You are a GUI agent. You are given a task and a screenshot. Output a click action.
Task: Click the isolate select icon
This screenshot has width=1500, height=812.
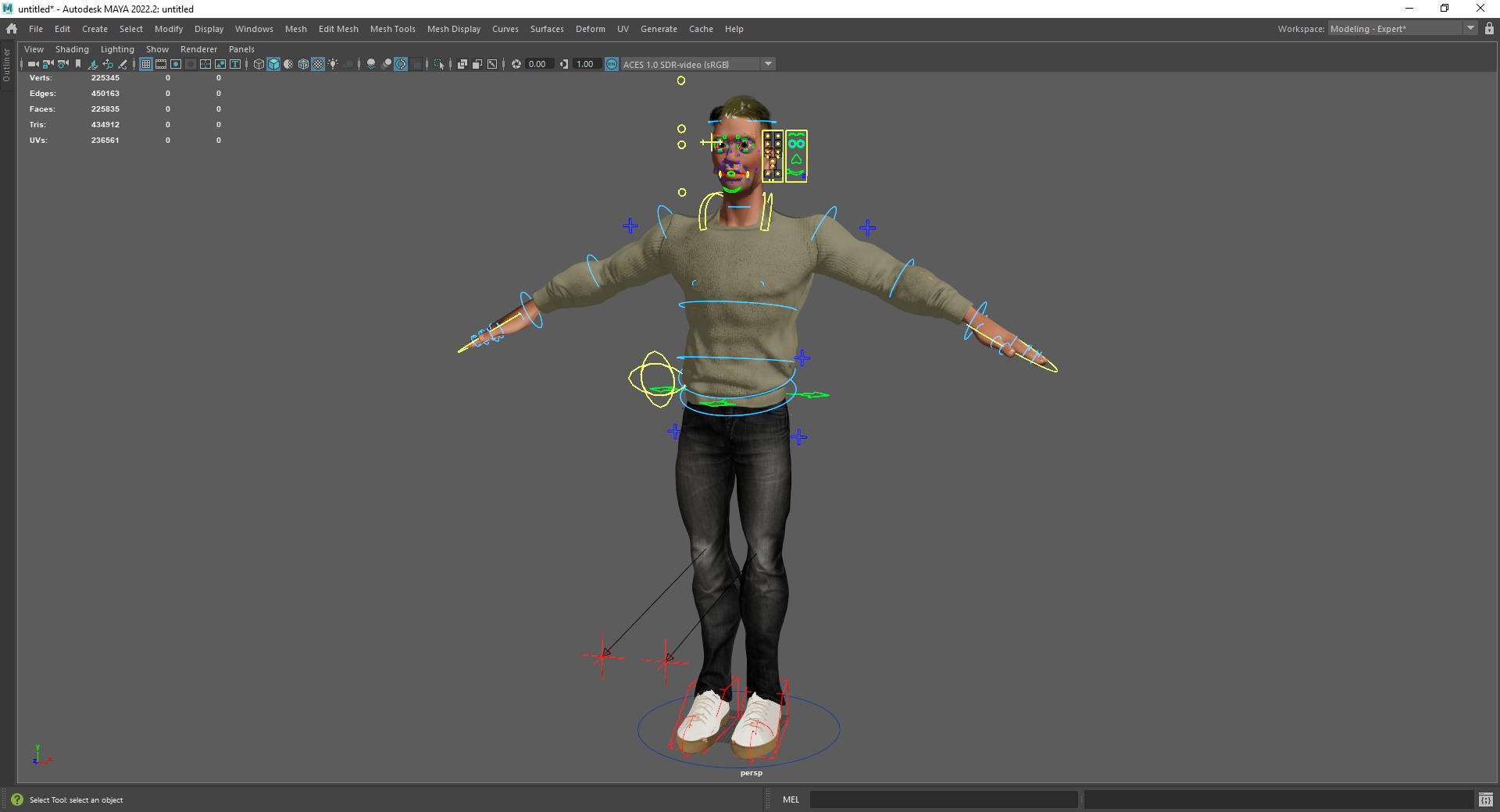[439, 64]
